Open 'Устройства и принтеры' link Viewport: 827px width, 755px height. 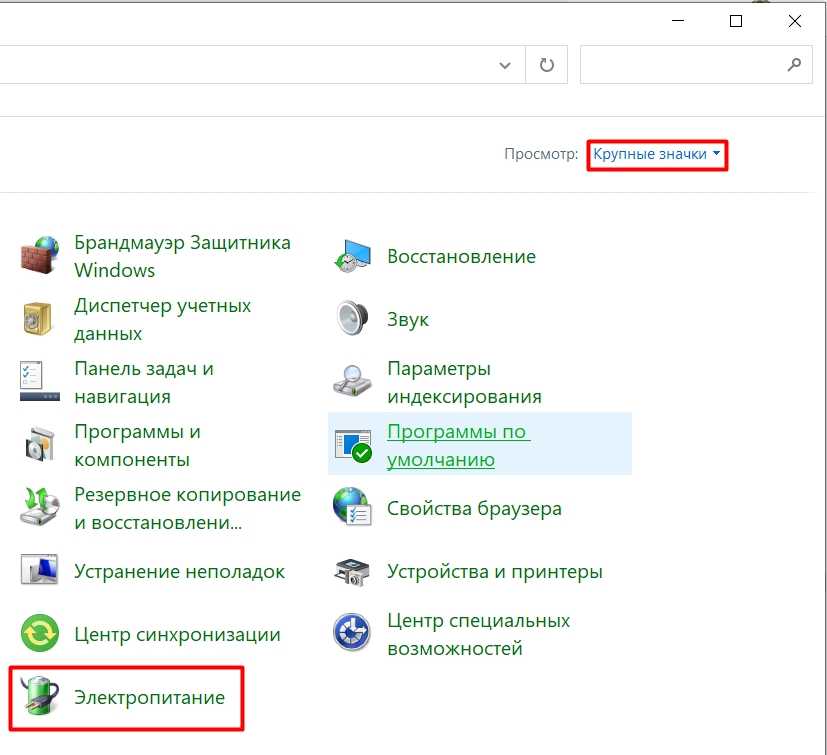point(495,571)
